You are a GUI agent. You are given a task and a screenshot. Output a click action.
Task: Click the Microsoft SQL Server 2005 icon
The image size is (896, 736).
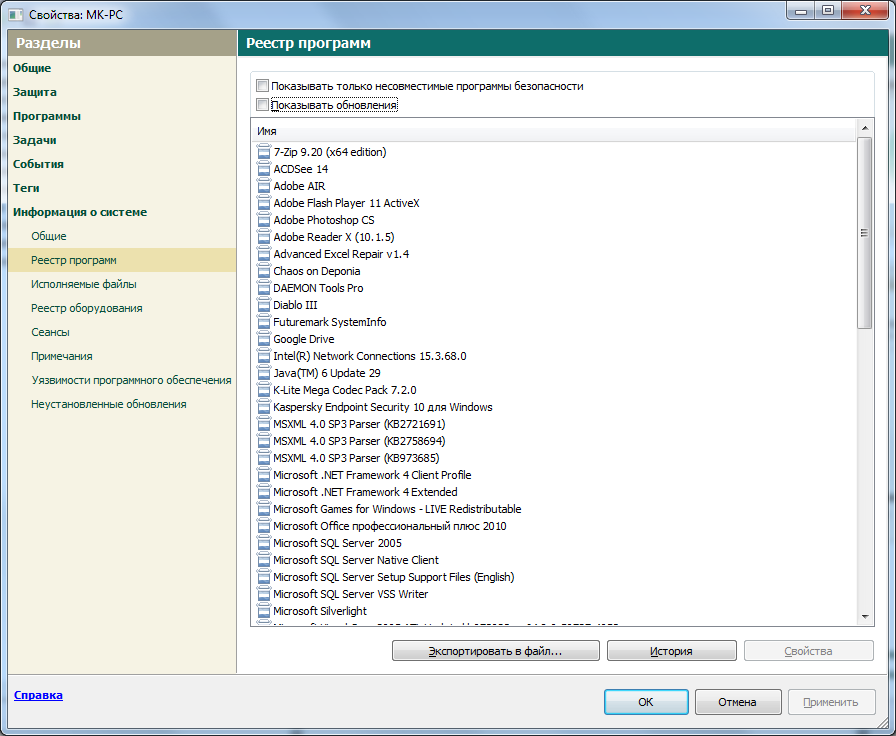click(263, 543)
